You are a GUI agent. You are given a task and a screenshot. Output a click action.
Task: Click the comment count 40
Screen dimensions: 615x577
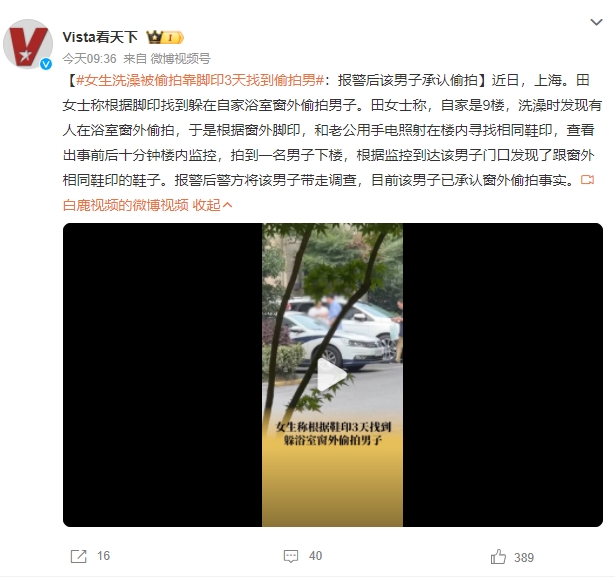315,556
